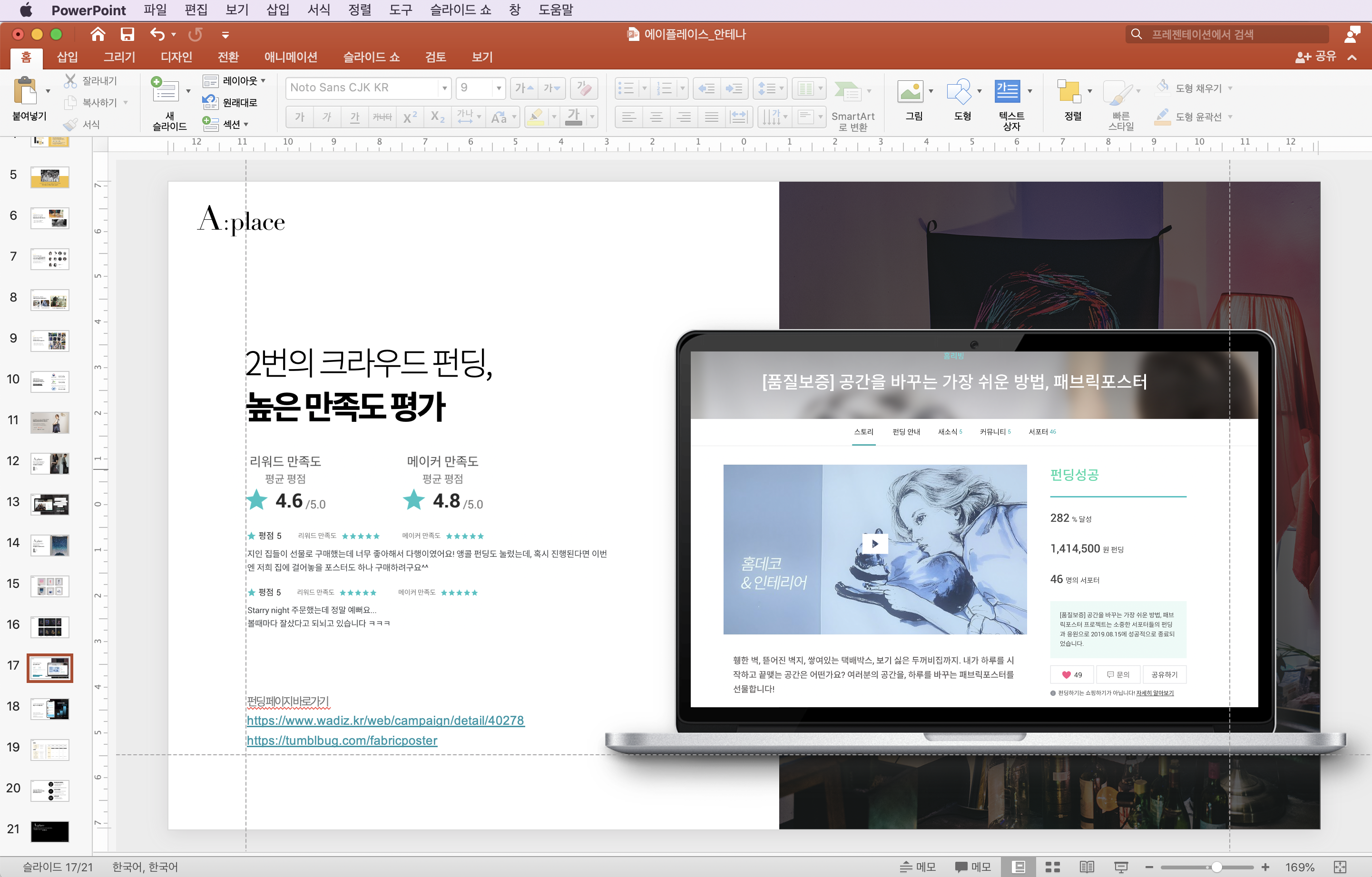Viewport: 1372px width, 877px height.
Task: Click the Home icon in title bar
Action: point(98,34)
